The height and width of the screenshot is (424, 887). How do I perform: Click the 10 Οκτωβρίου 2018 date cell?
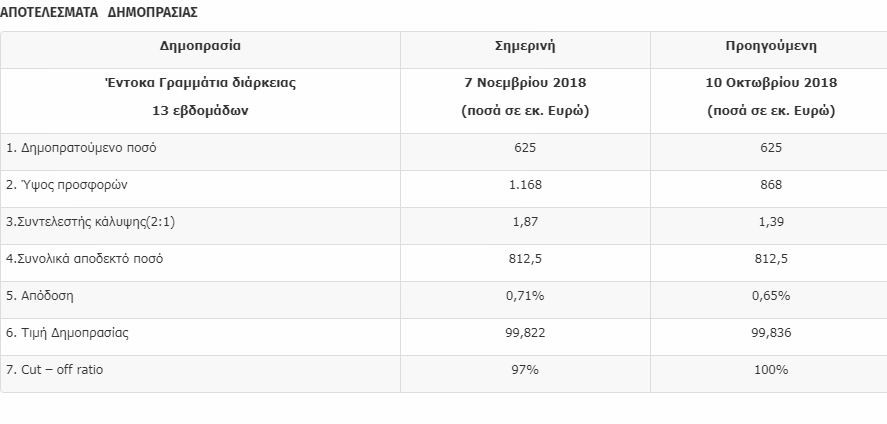pyautogui.click(x=771, y=83)
